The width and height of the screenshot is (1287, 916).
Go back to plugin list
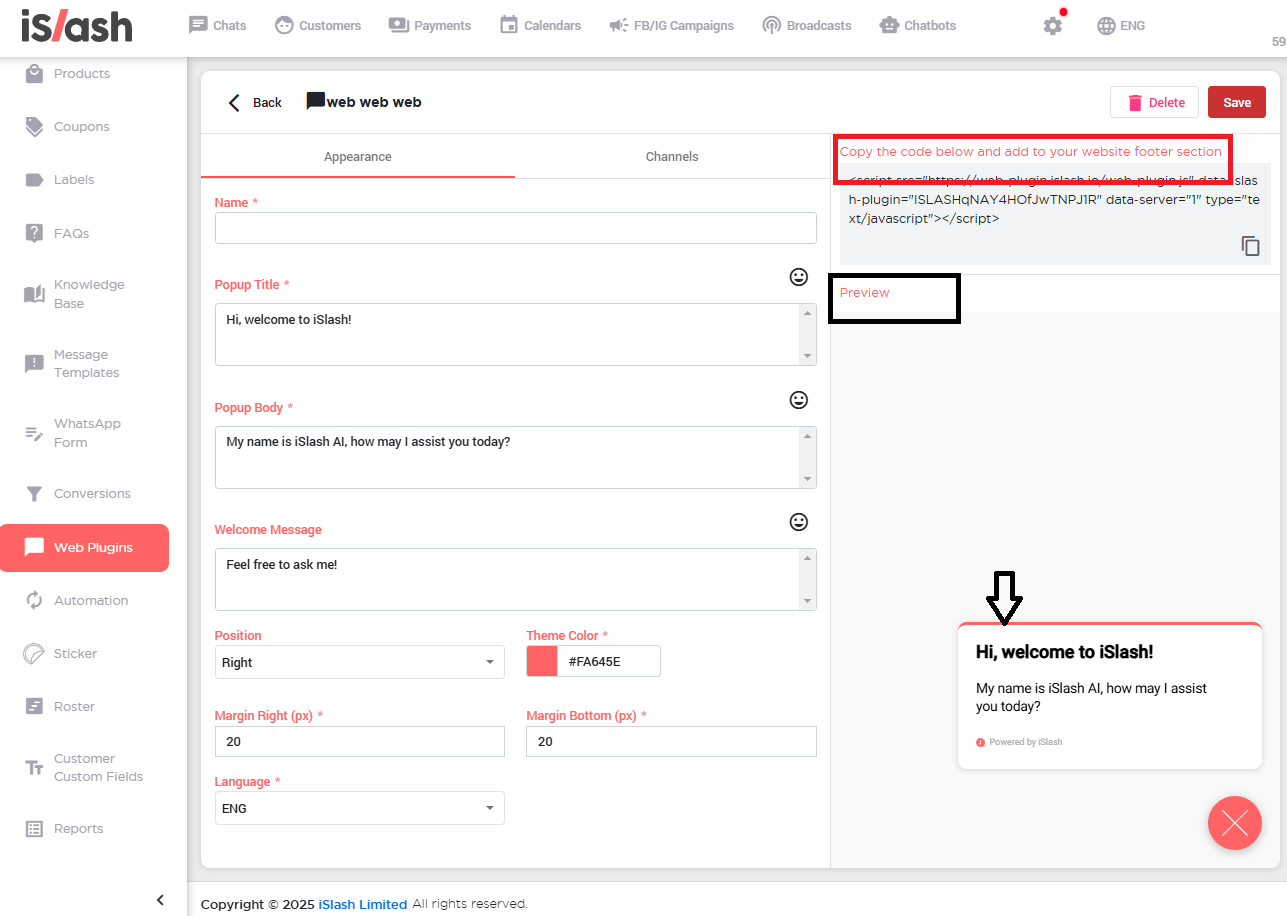(255, 102)
